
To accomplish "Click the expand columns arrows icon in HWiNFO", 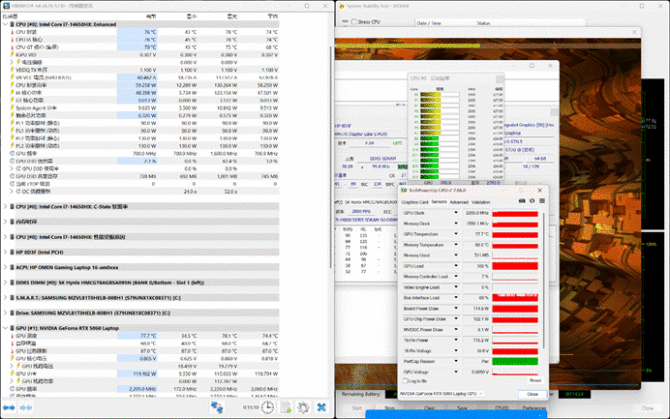I will (x=9, y=407).
